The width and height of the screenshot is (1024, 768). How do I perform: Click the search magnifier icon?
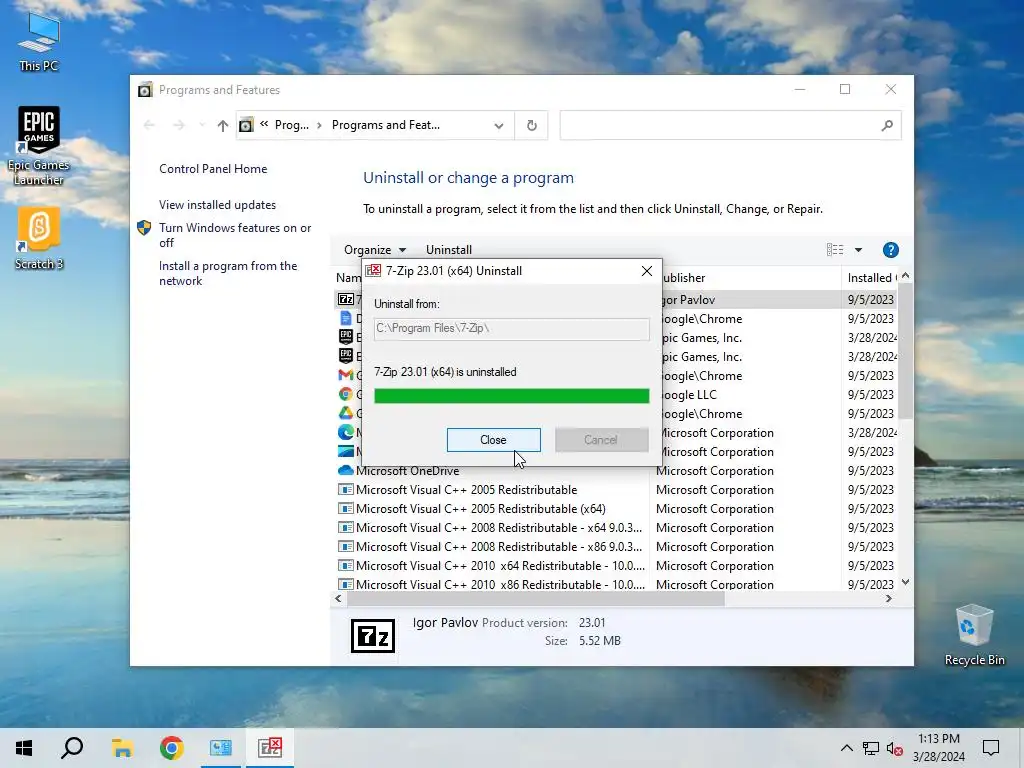(x=887, y=125)
